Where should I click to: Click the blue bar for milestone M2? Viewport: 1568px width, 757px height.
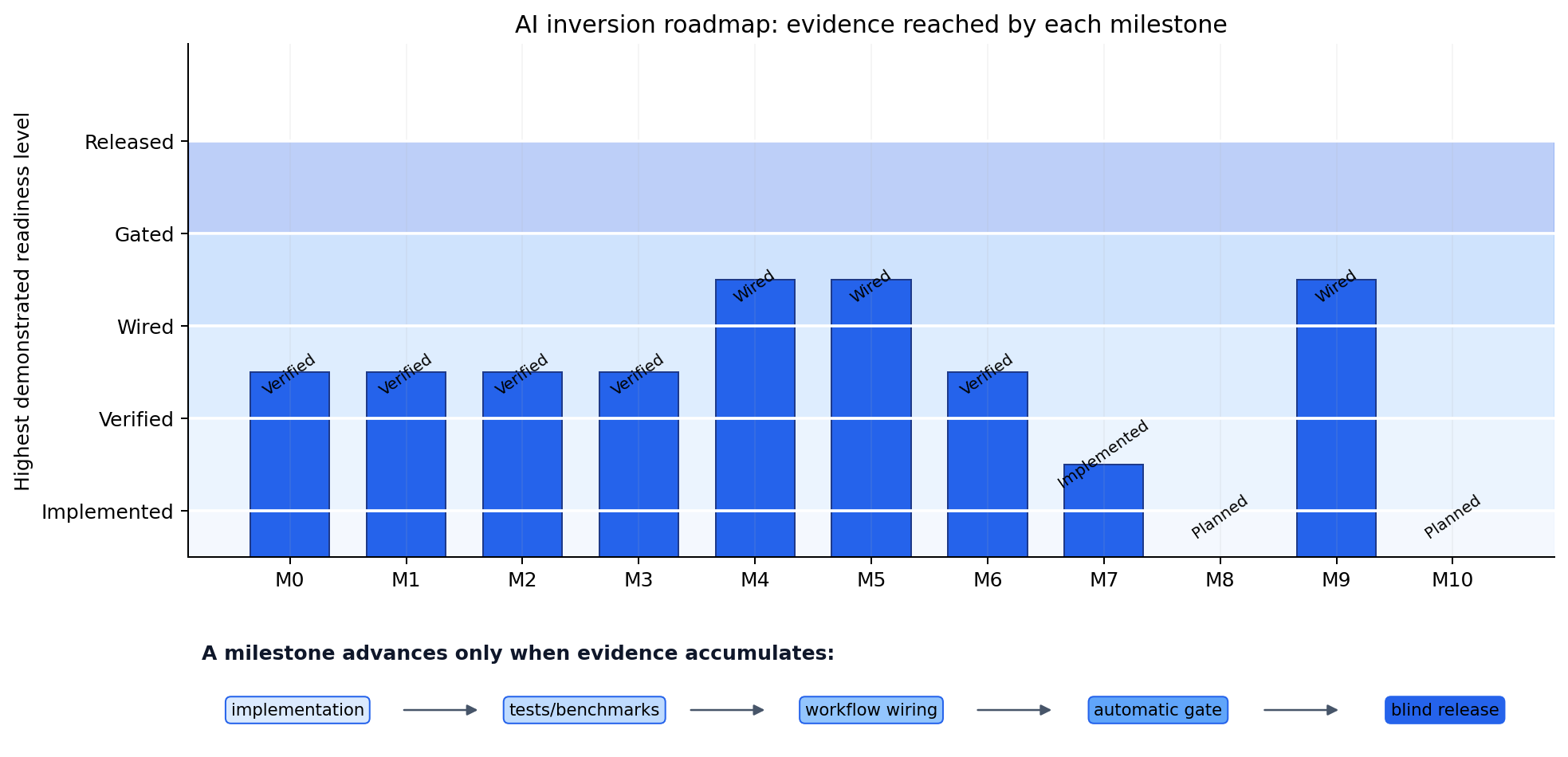tap(522, 465)
